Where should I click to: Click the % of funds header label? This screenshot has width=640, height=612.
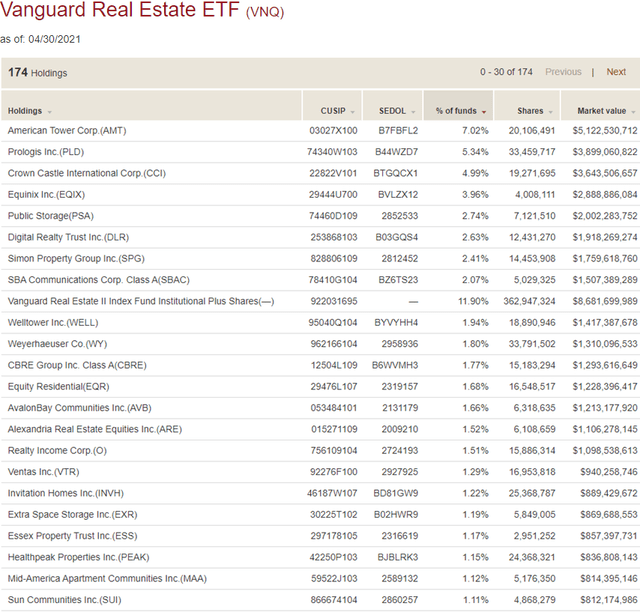tap(456, 111)
